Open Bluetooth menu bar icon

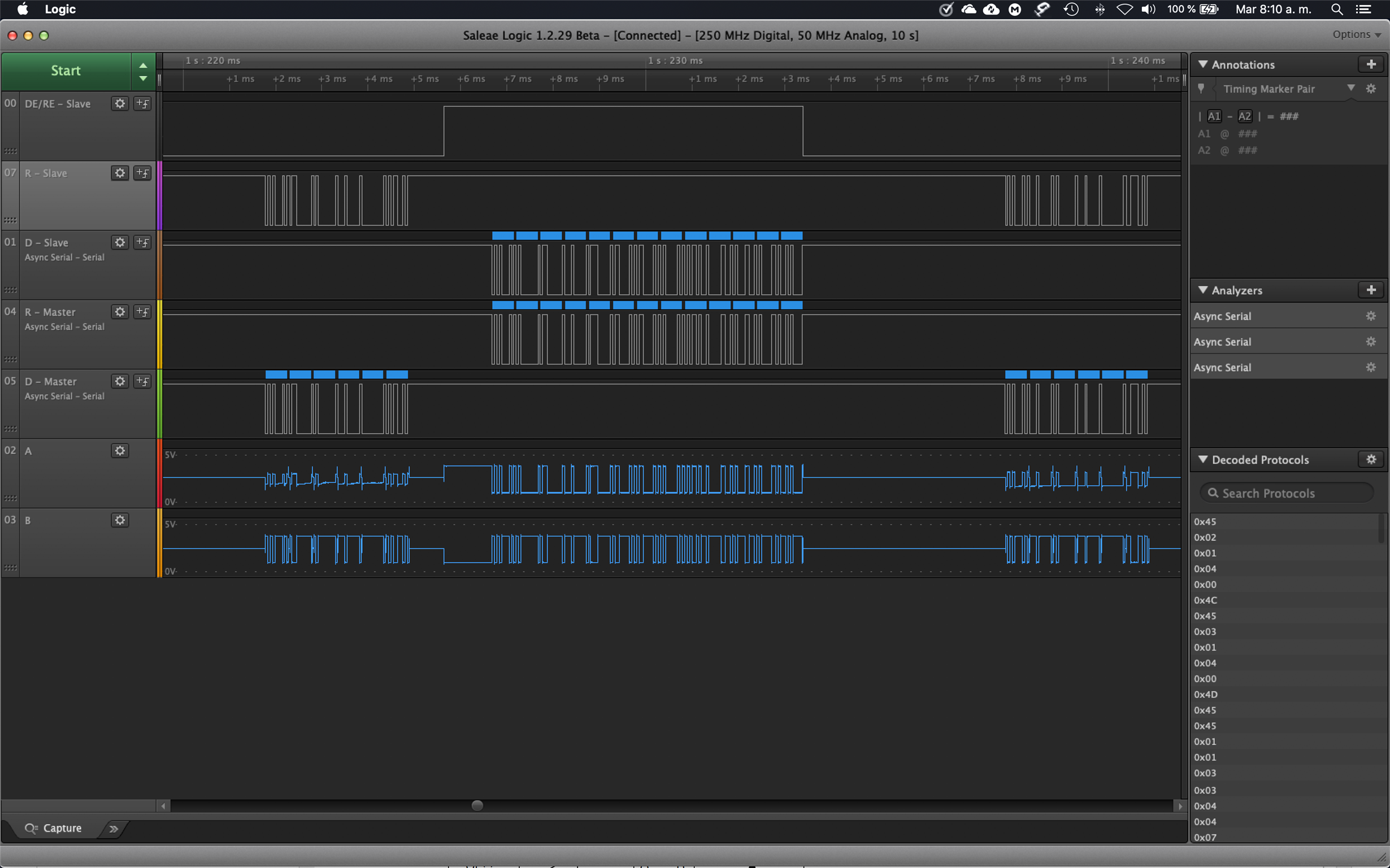pyautogui.click(x=1100, y=9)
